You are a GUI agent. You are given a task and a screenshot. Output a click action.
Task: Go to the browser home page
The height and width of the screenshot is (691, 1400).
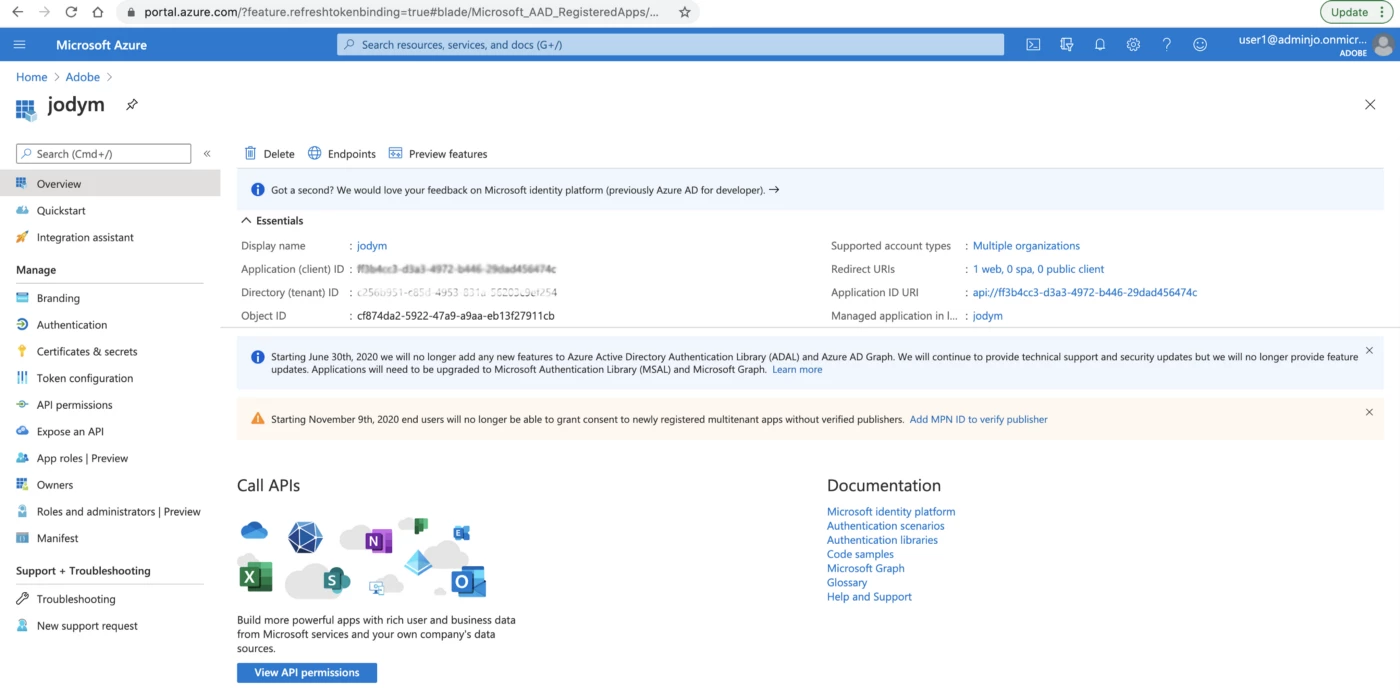pyautogui.click(x=97, y=12)
